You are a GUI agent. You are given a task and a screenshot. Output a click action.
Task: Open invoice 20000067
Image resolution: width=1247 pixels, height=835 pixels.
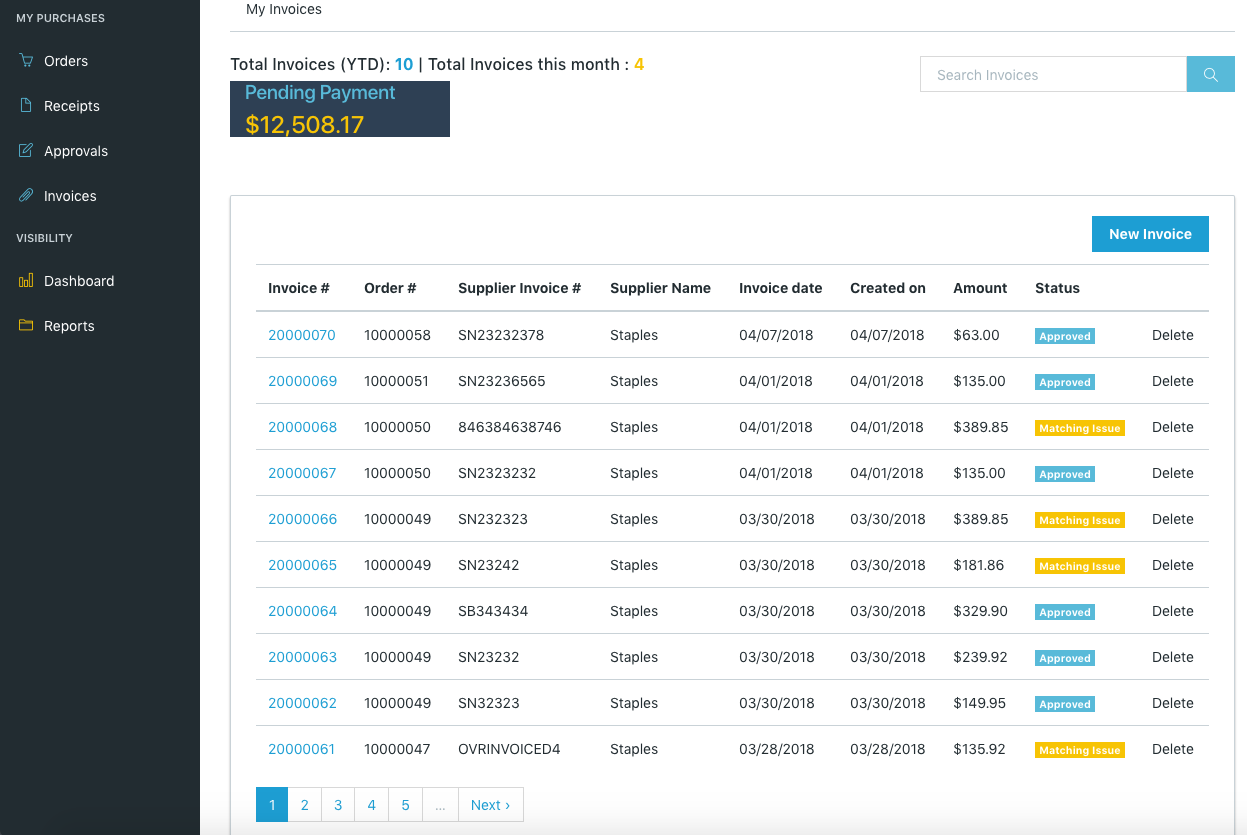[x=302, y=473]
